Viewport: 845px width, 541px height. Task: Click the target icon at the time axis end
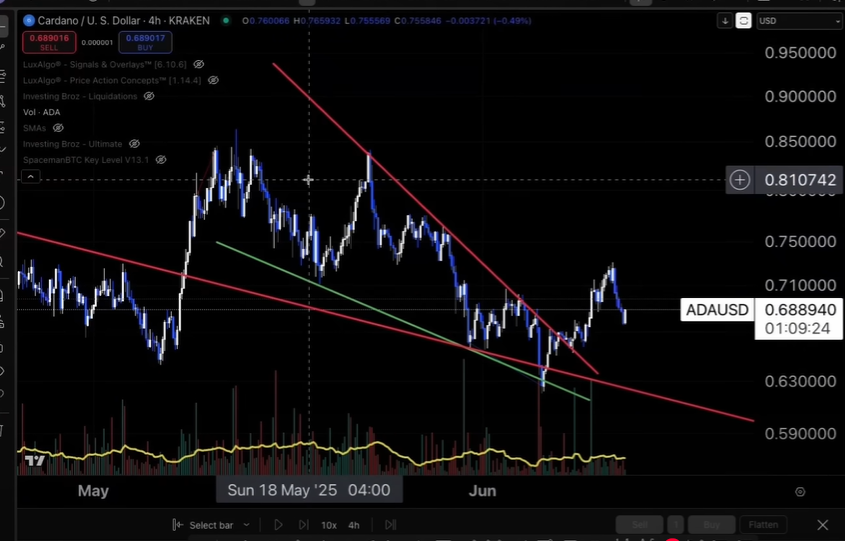pos(800,491)
